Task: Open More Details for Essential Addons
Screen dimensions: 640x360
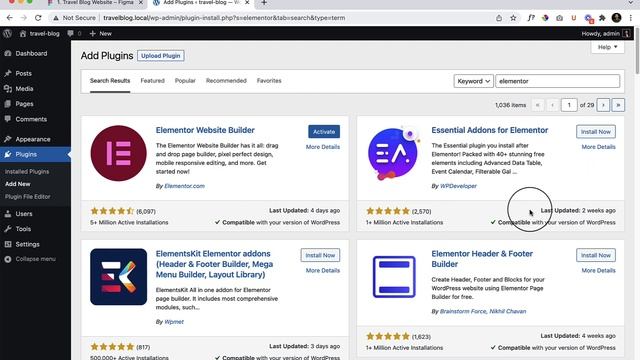Action: click(x=598, y=147)
